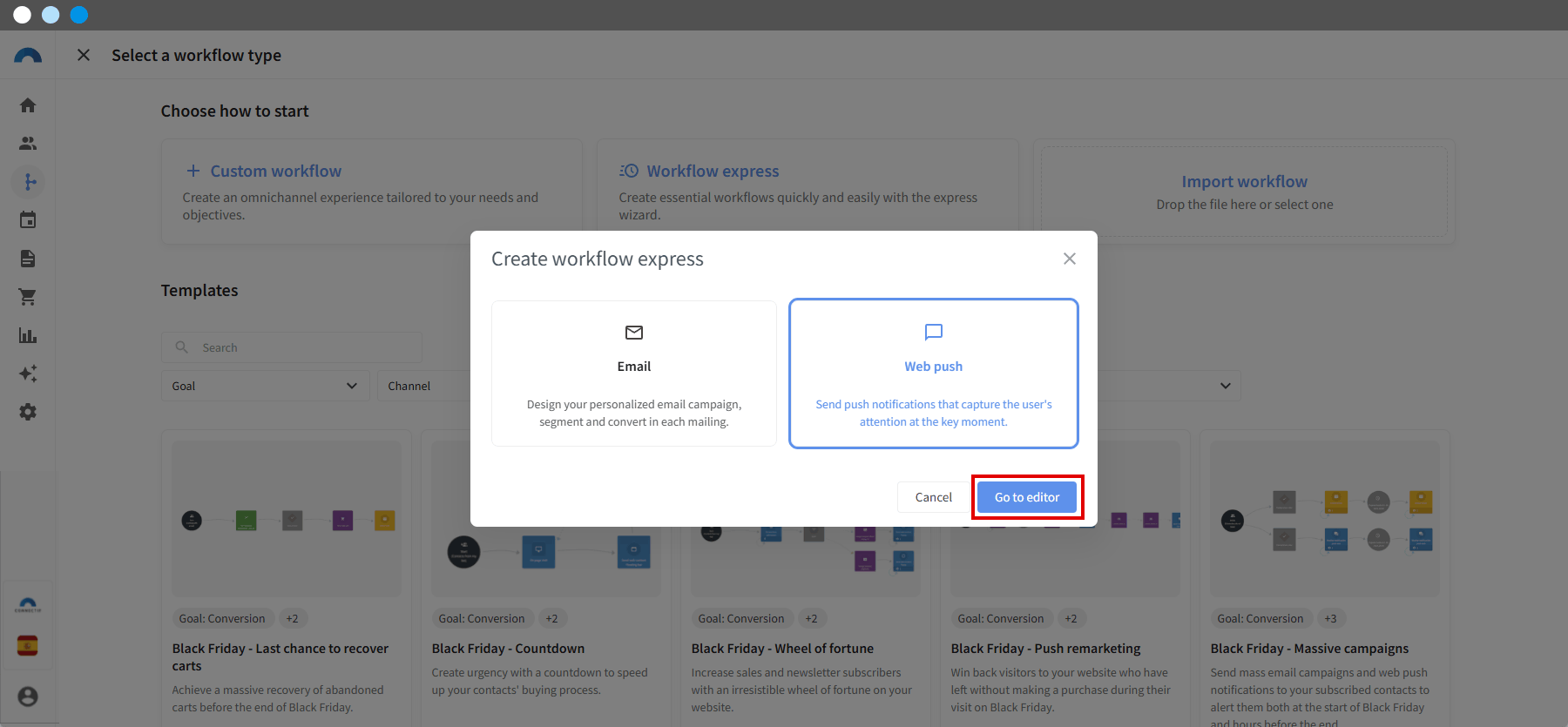The height and width of the screenshot is (727, 1568).
Task: Open the user account avatar icon
Action: click(x=28, y=697)
